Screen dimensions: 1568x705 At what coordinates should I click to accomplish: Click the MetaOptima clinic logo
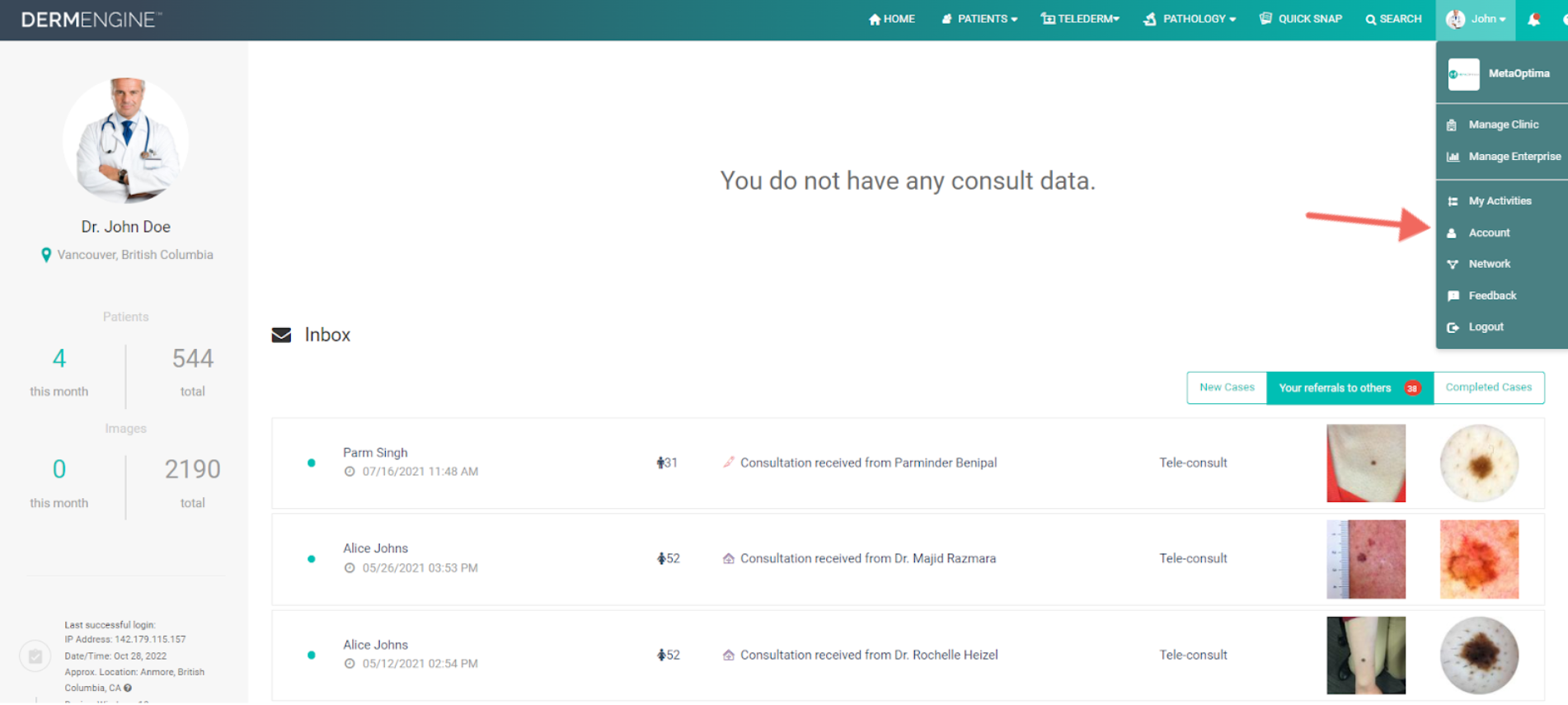click(x=1464, y=74)
